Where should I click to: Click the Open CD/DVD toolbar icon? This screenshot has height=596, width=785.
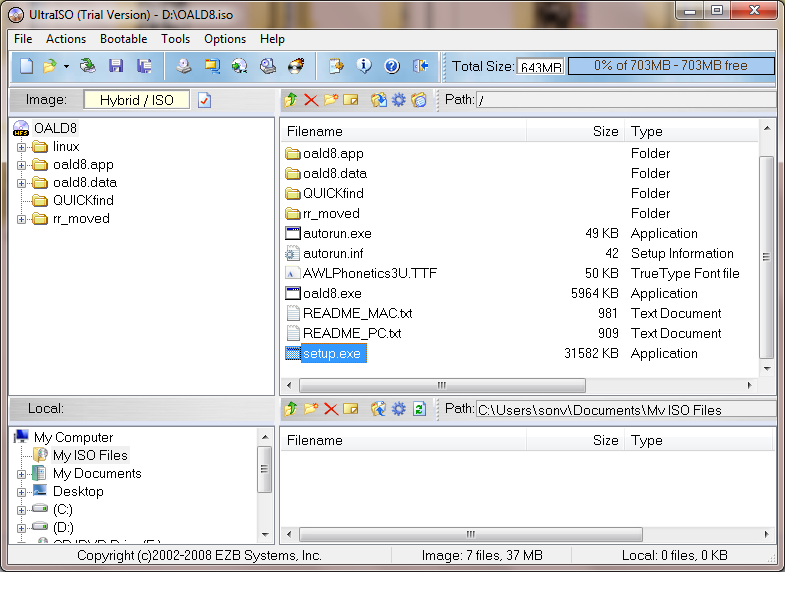(x=88, y=66)
